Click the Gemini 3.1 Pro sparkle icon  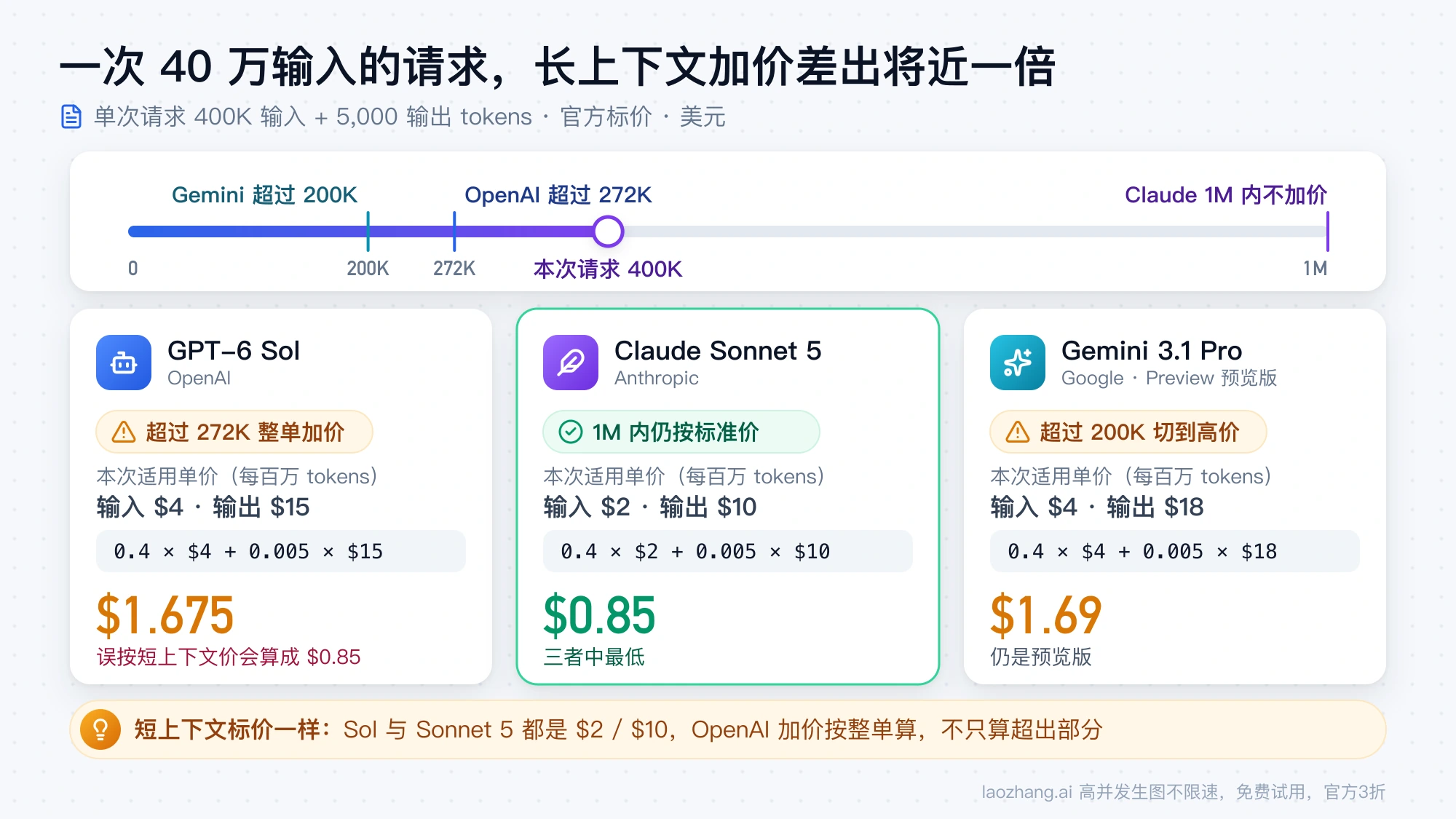click(1018, 363)
